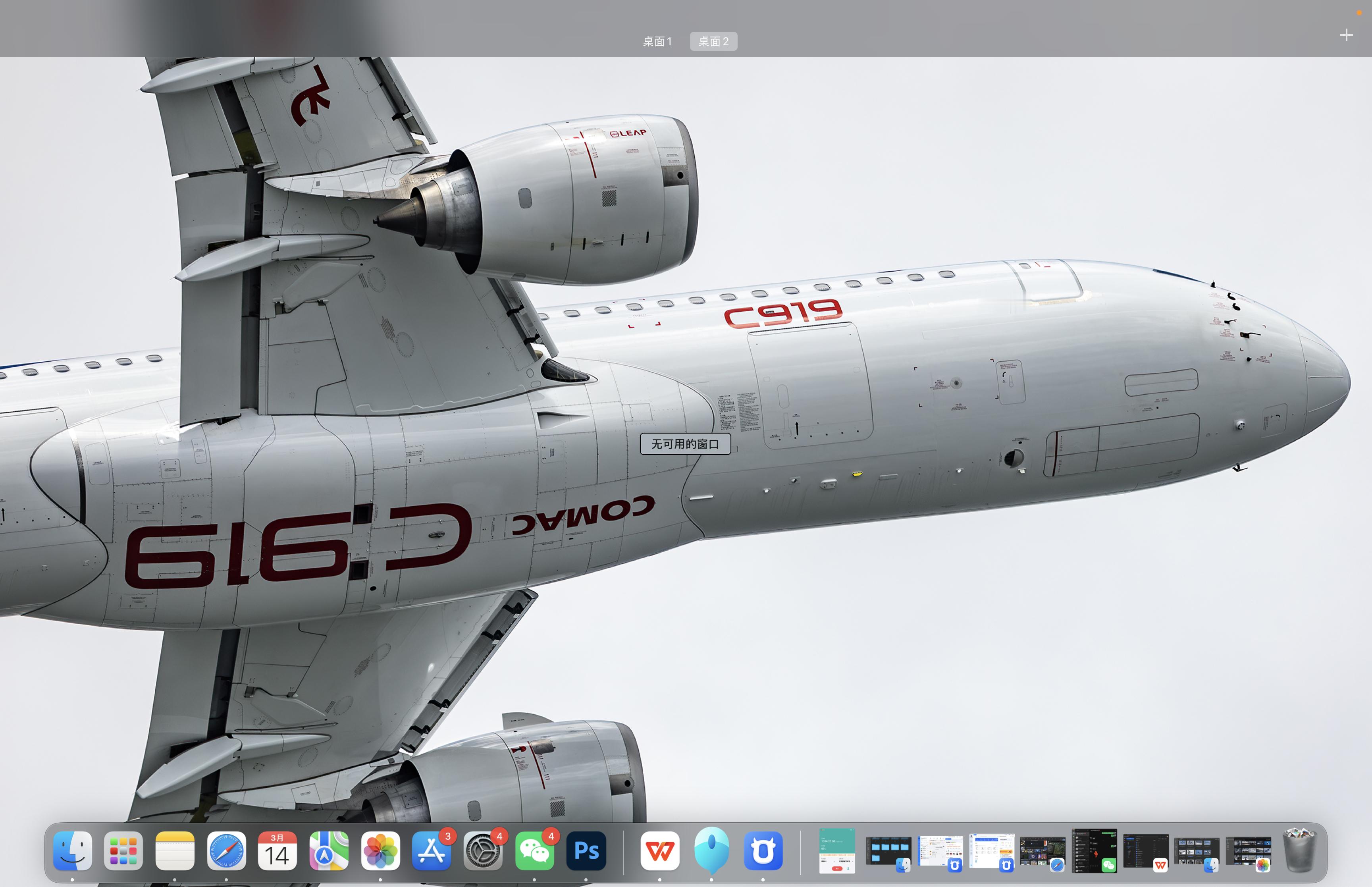Add a new desktop with the plus button

1346,36
